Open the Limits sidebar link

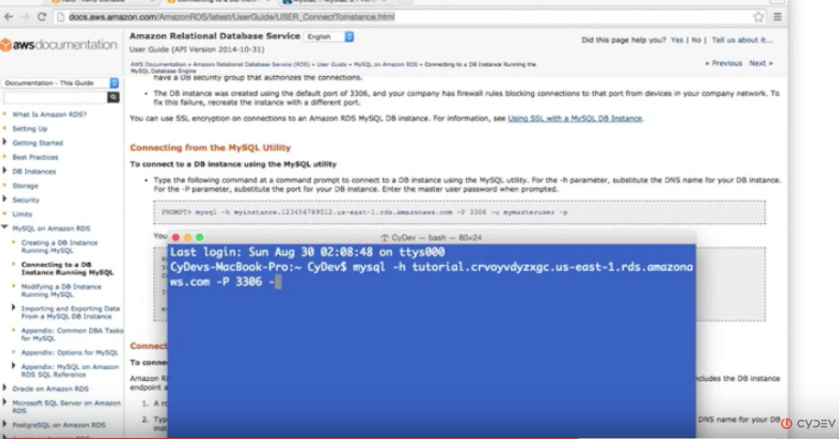pyautogui.click(x=22, y=214)
